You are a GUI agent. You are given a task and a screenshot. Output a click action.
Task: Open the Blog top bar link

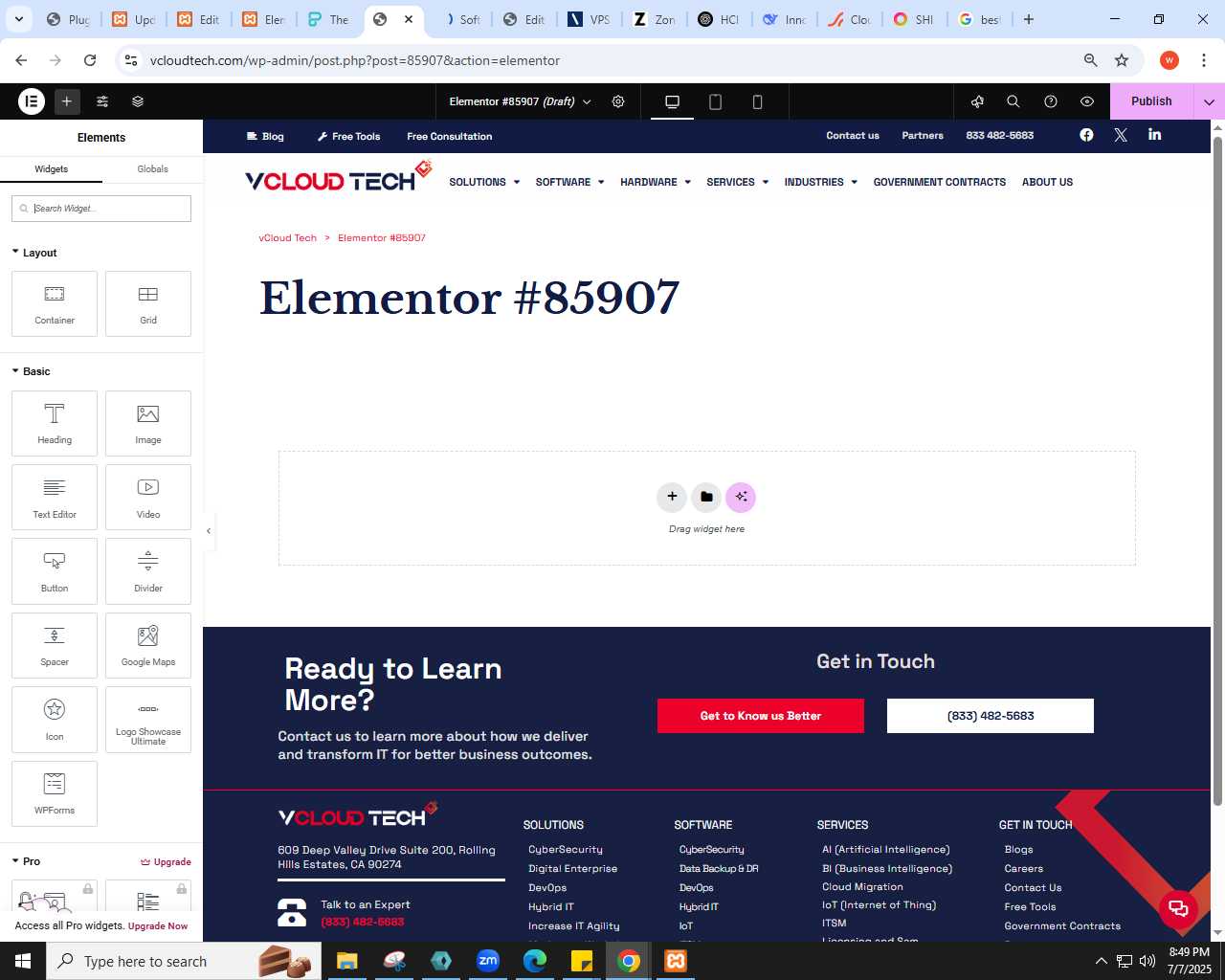click(265, 136)
